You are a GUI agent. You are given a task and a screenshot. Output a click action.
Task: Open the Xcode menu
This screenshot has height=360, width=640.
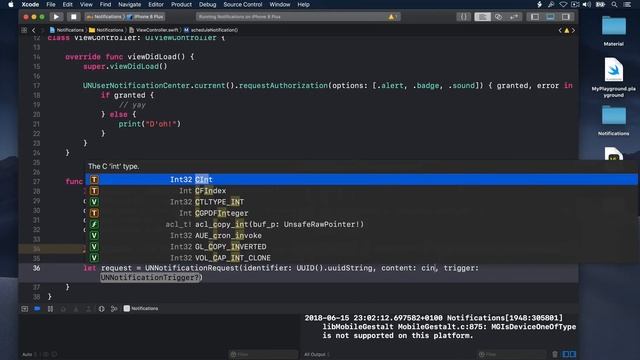coord(30,4)
